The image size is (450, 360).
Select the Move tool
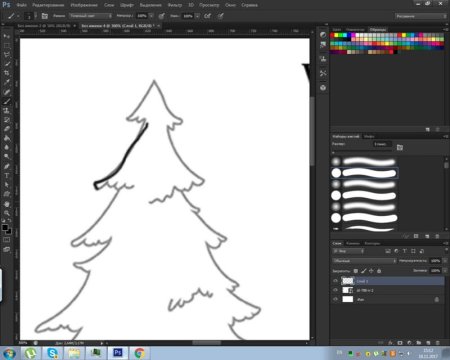(7, 36)
